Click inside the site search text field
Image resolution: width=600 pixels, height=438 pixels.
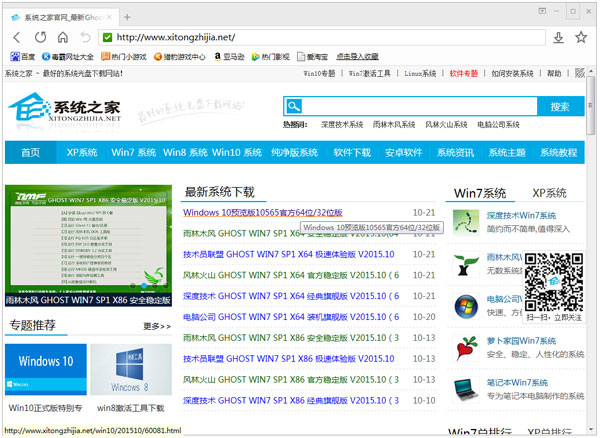coord(419,106)
